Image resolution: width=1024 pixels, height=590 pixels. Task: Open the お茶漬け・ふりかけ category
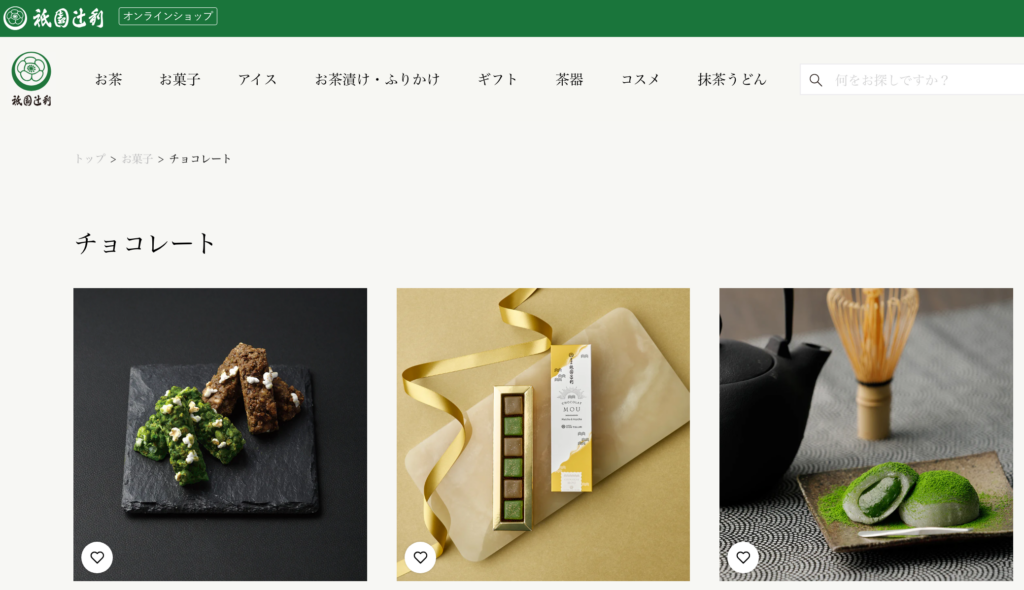click(377, 80)
